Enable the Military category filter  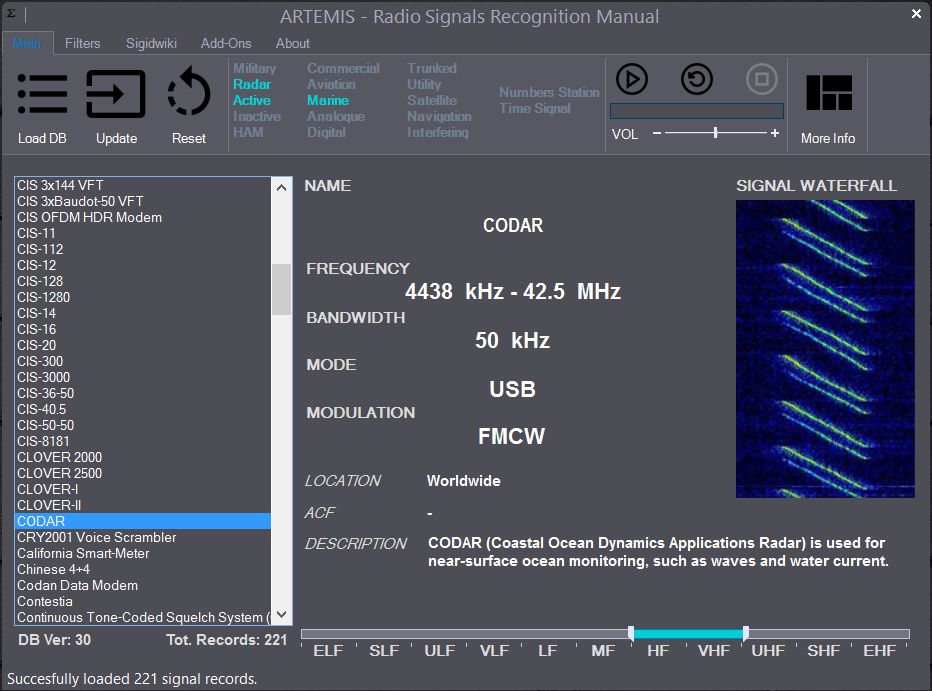(x=254, y=69)
